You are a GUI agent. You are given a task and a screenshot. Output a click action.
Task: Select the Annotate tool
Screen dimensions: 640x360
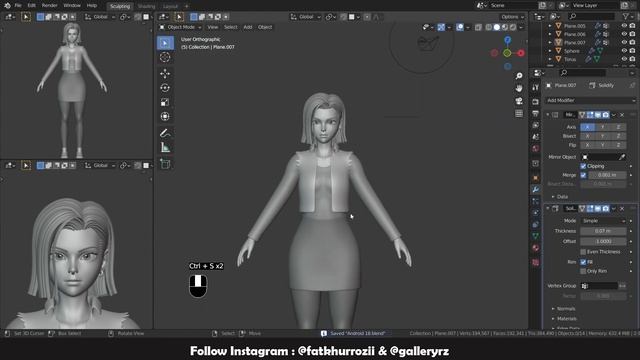click(165, 133)
